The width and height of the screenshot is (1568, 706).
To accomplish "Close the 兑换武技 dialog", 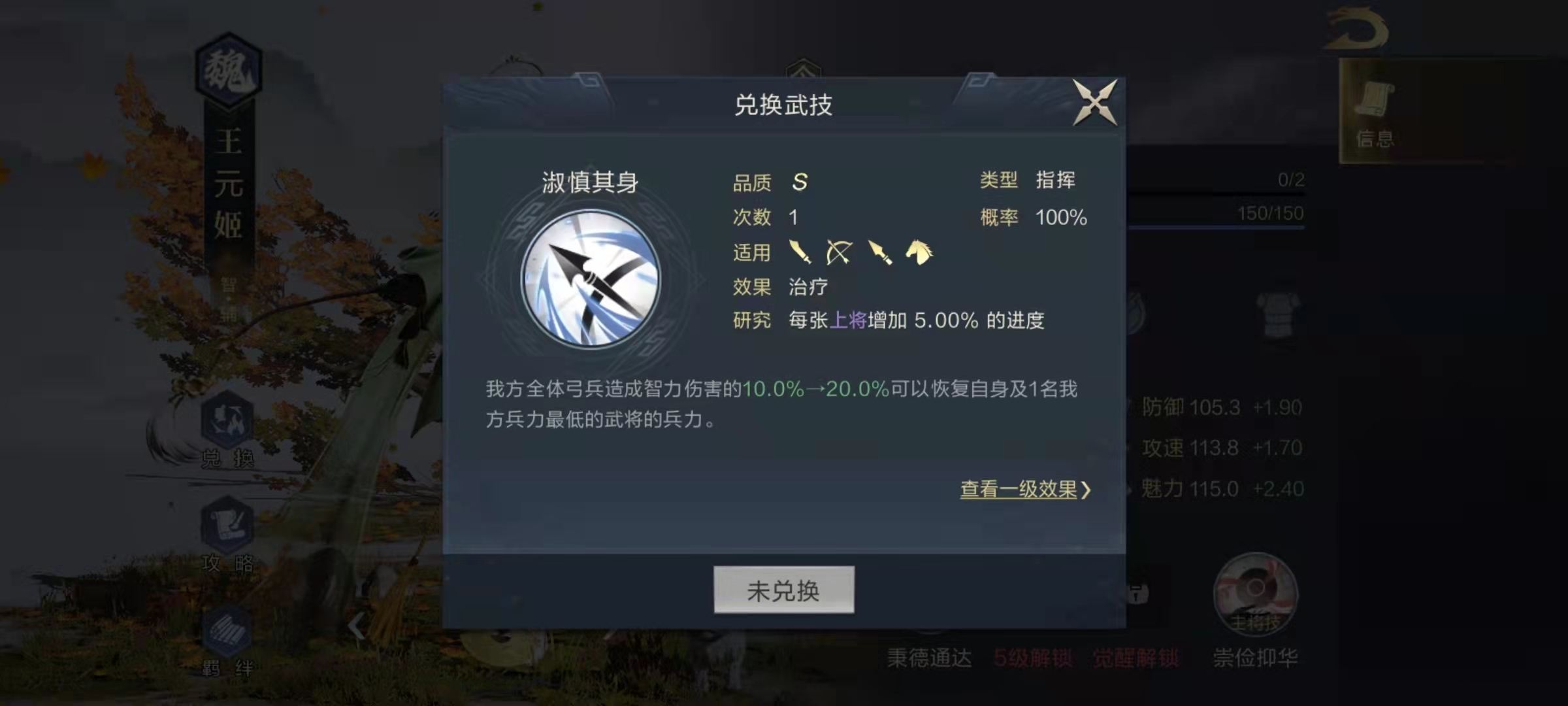I will pos(1095,102).
